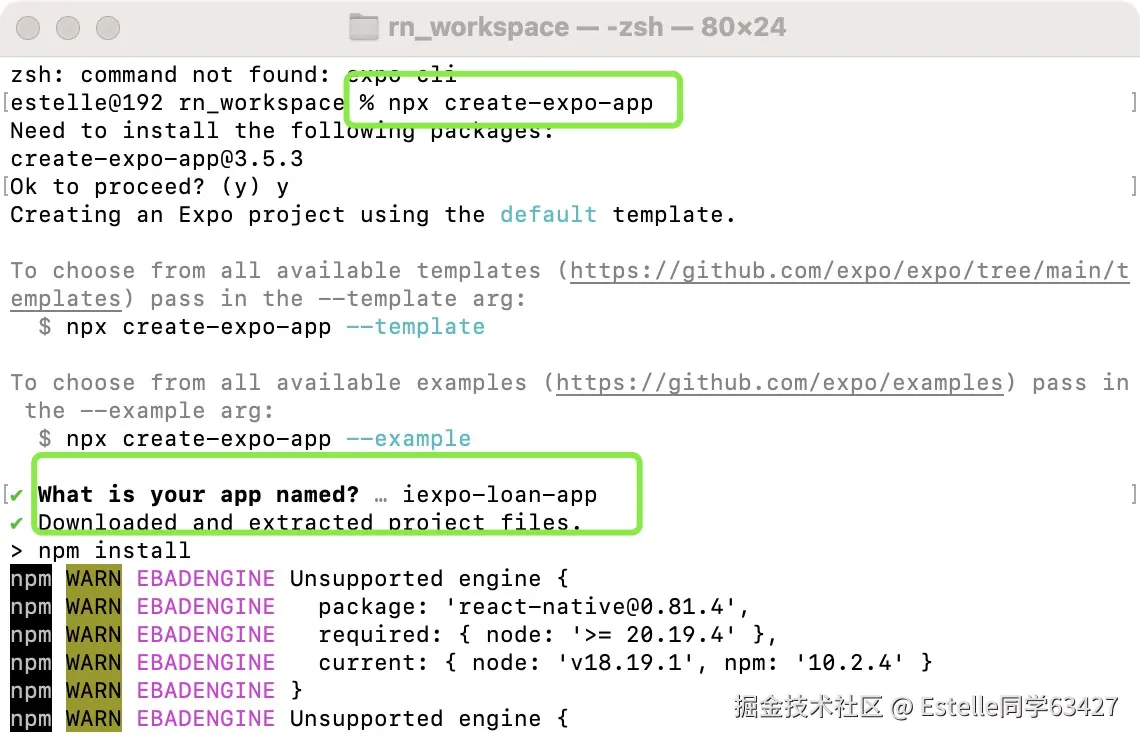
Task: Open the expo templates GitHub link
Action: tap(849, 271)
